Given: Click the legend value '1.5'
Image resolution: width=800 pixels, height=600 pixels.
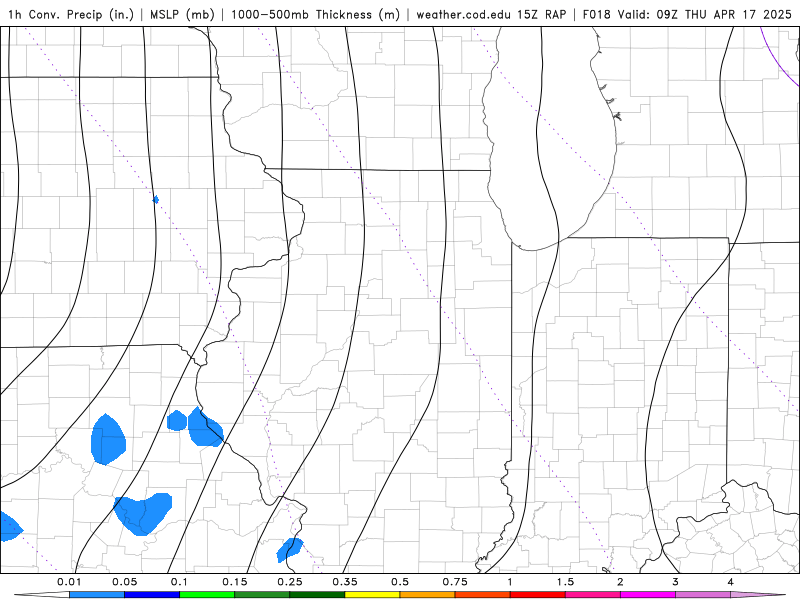Looking at the screenshot, I should [x=565, y=582].
